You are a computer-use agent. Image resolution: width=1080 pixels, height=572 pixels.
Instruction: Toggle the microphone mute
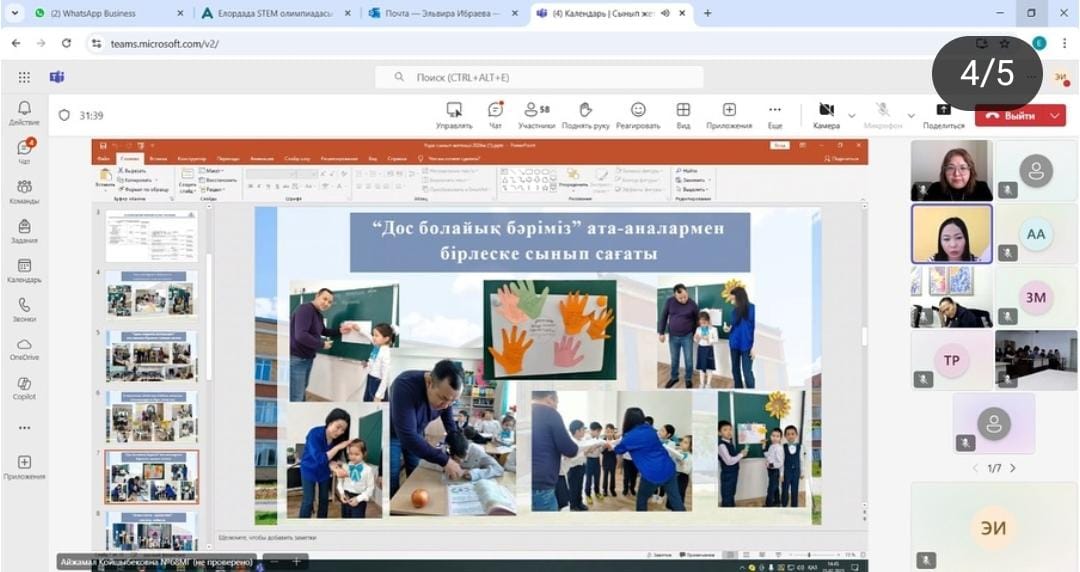pyautogui.click(x=883, y=114)
